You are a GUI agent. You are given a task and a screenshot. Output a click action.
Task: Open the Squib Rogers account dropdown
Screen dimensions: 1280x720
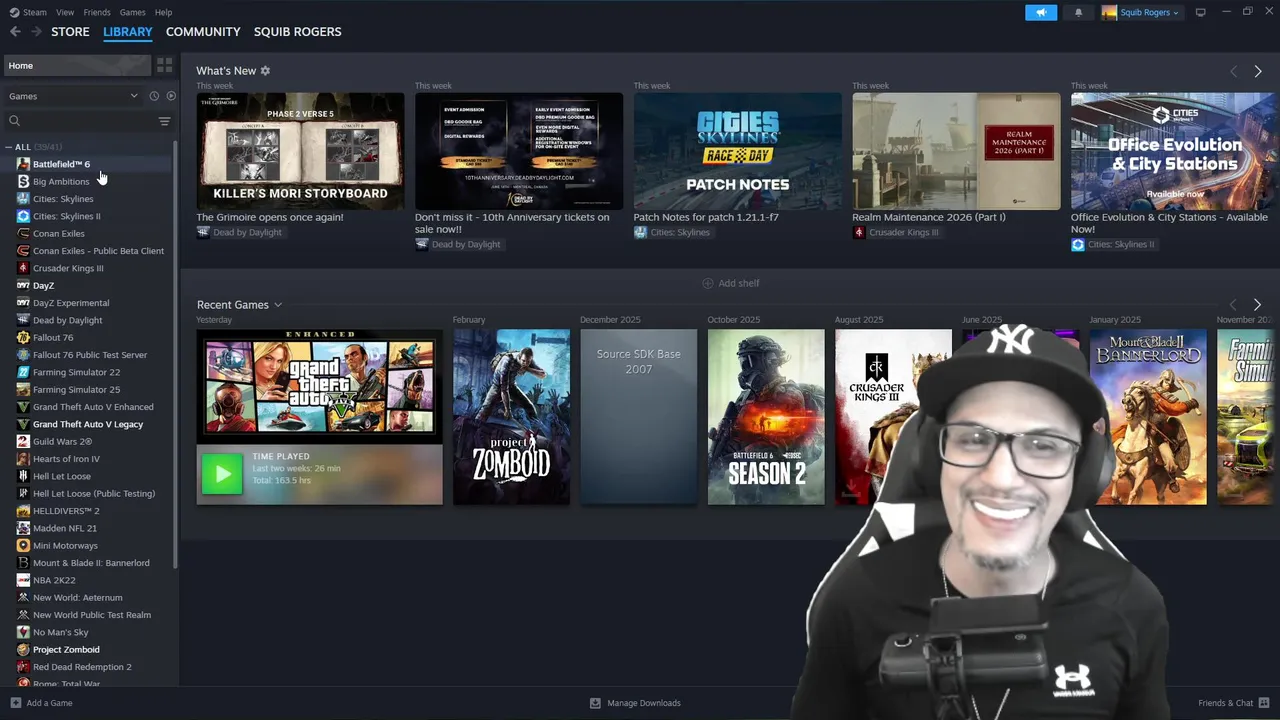coord(1141,12)
